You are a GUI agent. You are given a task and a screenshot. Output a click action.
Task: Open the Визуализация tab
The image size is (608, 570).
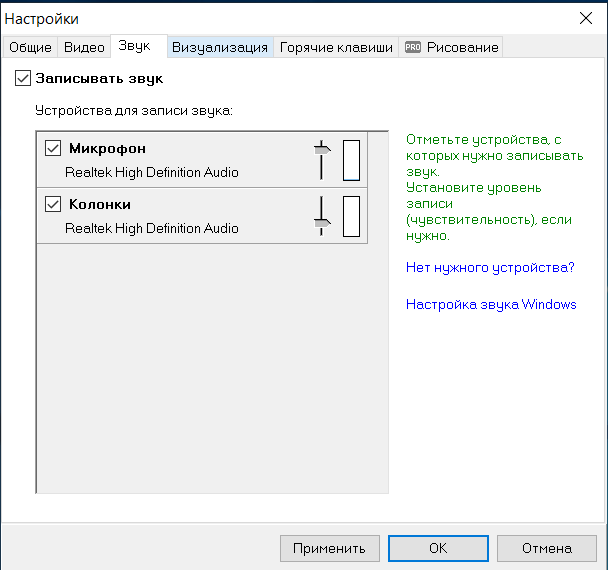[x=219, y=47]
